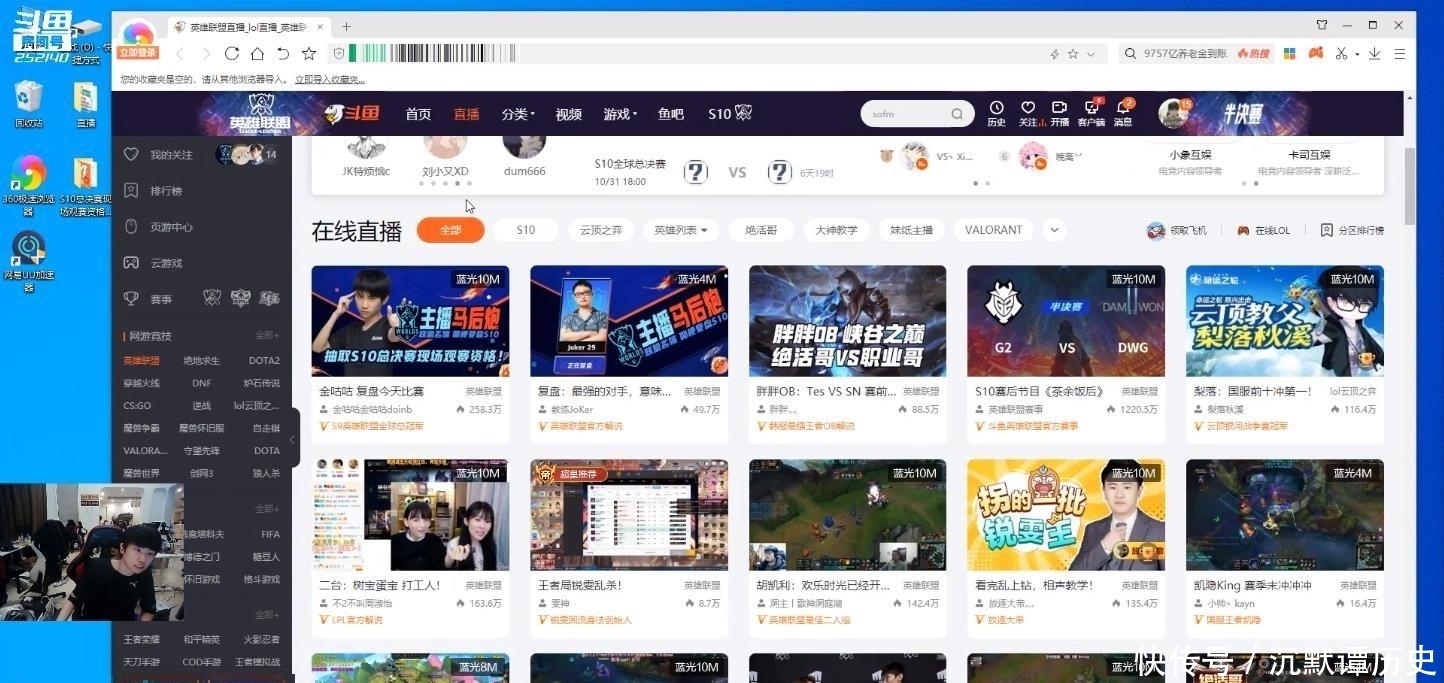Screen dimensions: 1444x683
Task: Open the 英雄列表 dropdown filter
Action: click(x=680, y=230)
